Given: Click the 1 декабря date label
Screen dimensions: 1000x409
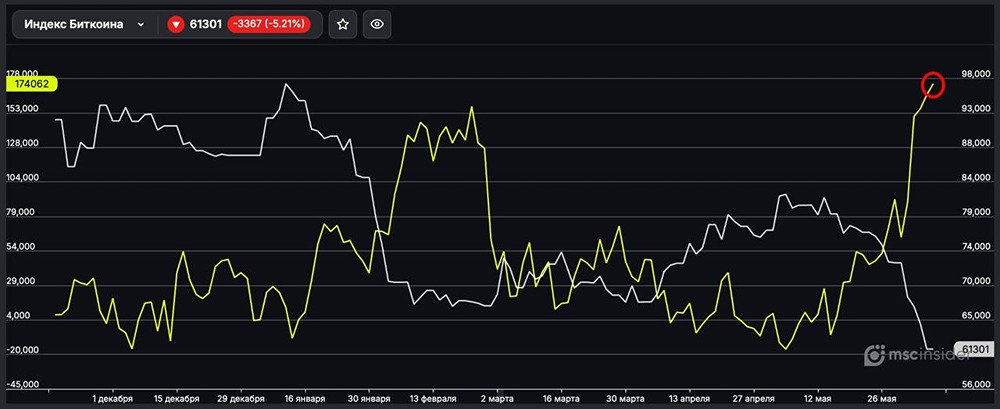Looking at the screenshot, I should pos(112,399).
